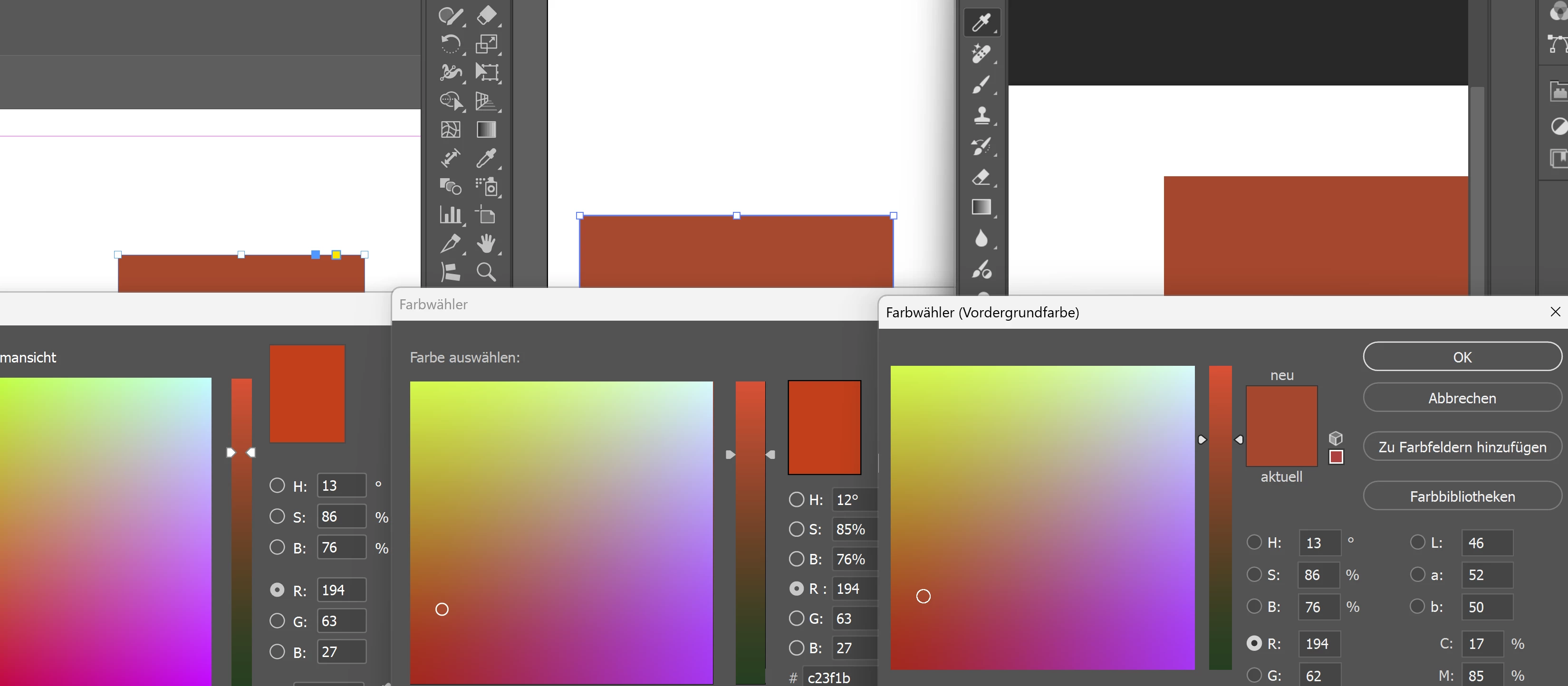Select the Zoom magnifier tool in Illustrator
Screen dimensions: 1568x686
point(486,272)
